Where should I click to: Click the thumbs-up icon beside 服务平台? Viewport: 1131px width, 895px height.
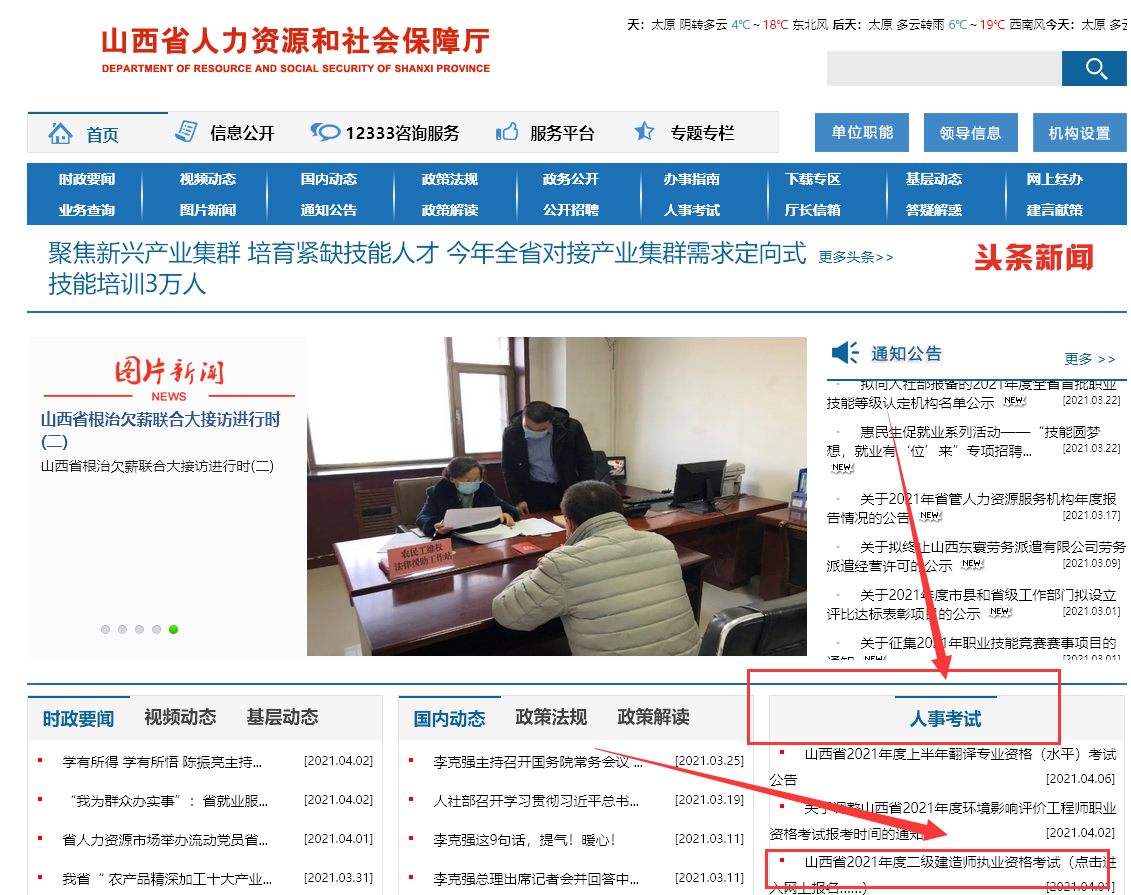[507, 130]
